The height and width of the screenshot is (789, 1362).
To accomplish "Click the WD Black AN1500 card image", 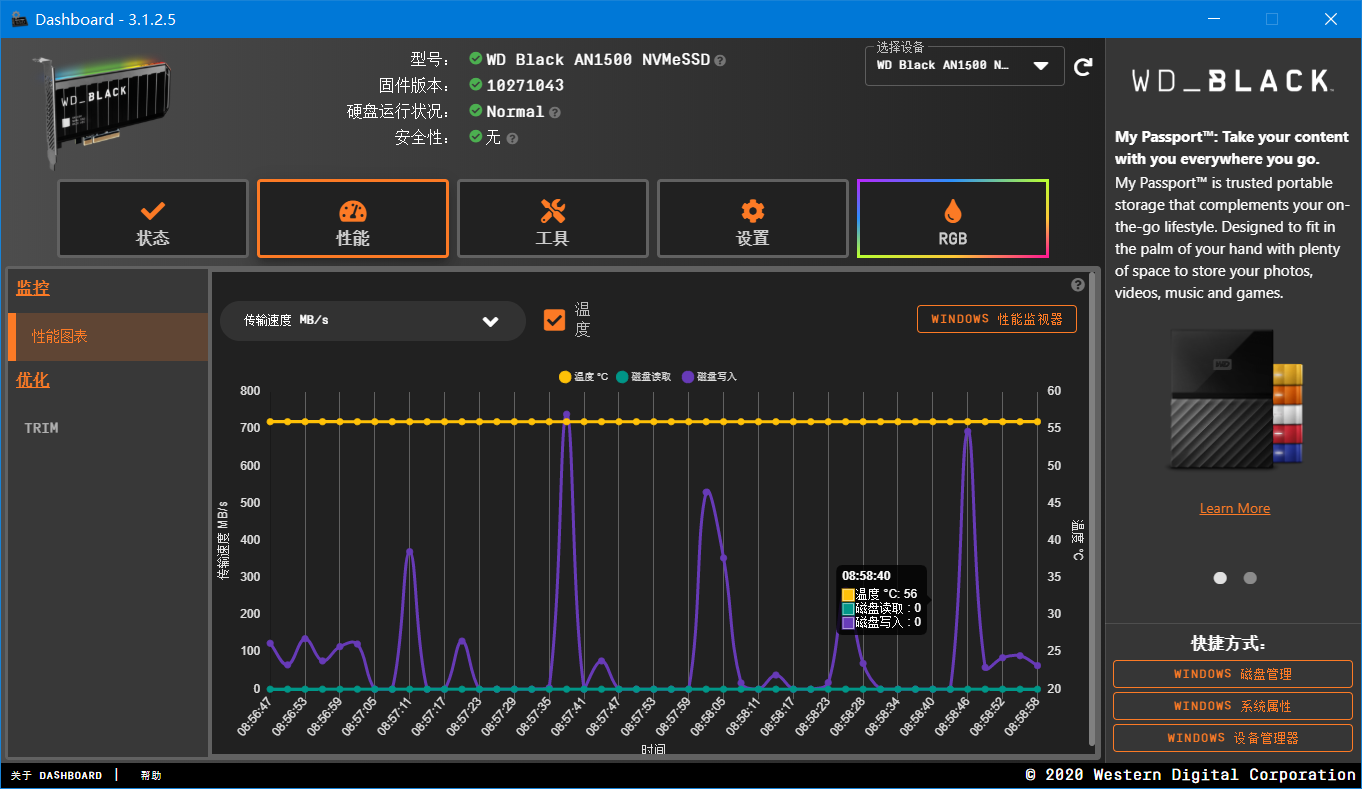I will [101, 113].
